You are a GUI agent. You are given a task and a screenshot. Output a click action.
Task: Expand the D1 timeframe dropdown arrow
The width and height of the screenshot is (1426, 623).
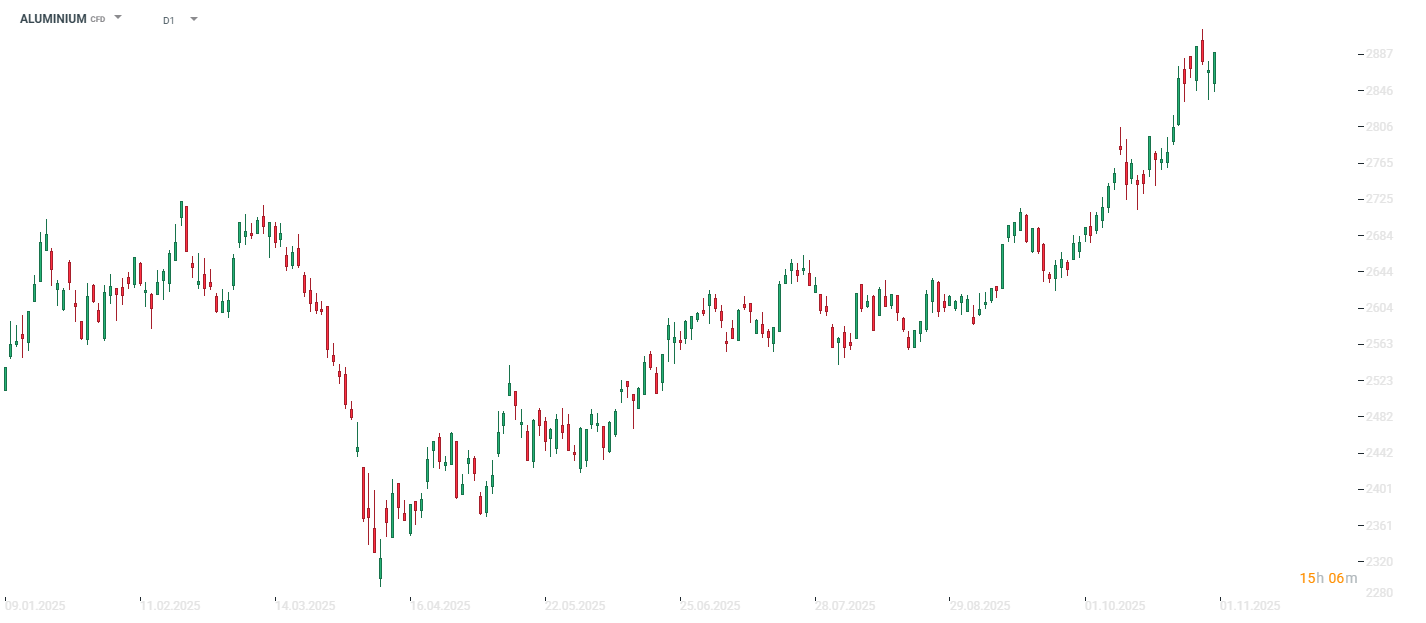pyautogui.click(x=193, y=19)
